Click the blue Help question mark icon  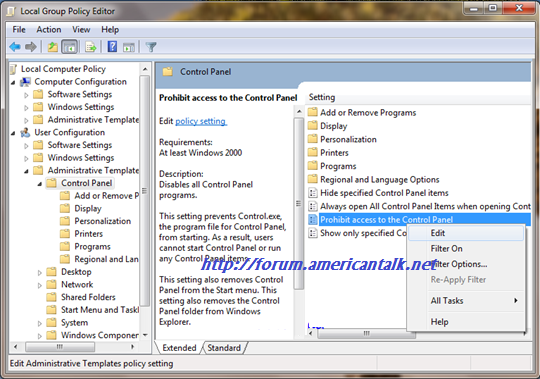click(112, 46)
